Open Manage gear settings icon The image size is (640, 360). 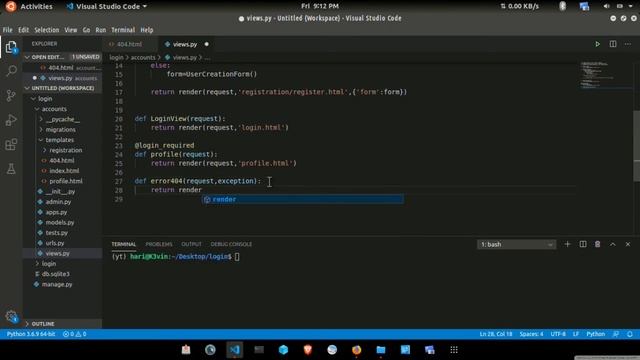pos(11,316)
